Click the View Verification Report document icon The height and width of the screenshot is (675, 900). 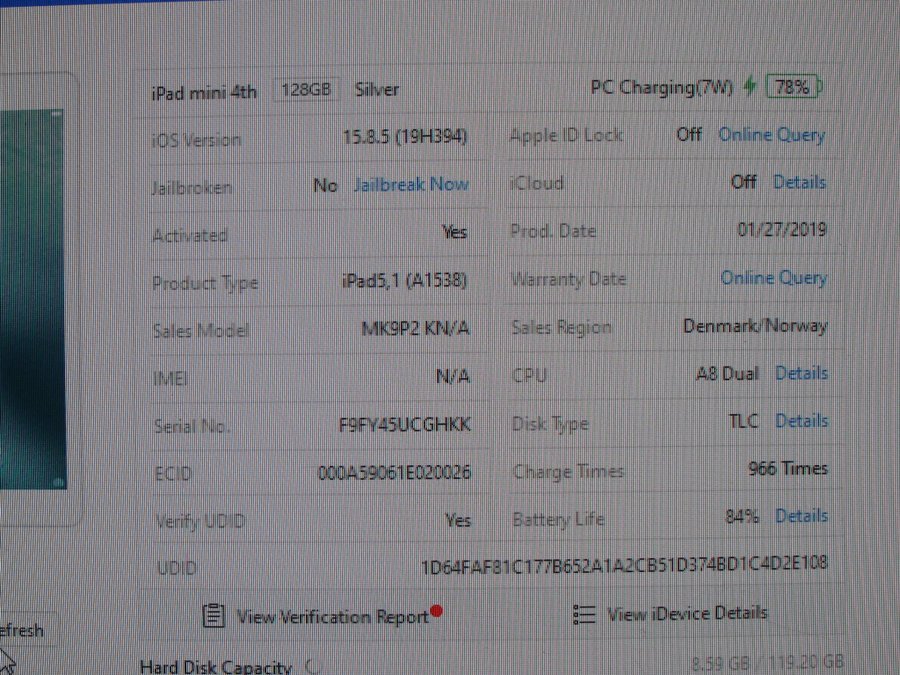pos(213,615)
